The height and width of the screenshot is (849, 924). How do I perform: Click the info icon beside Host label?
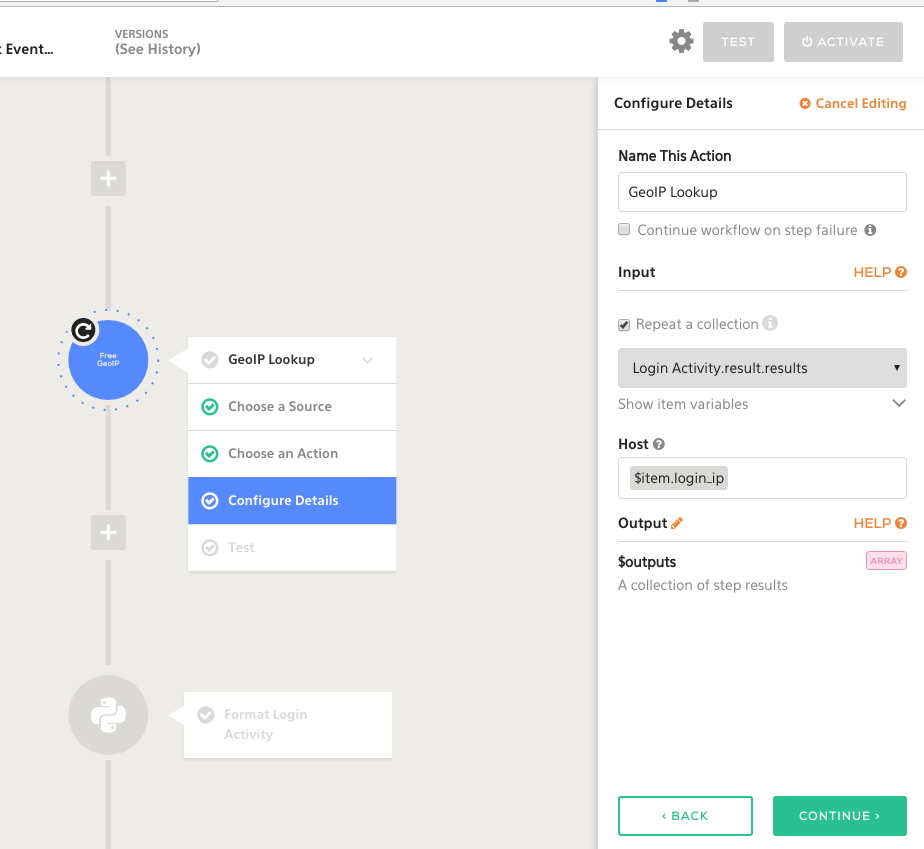pos(659,444)
